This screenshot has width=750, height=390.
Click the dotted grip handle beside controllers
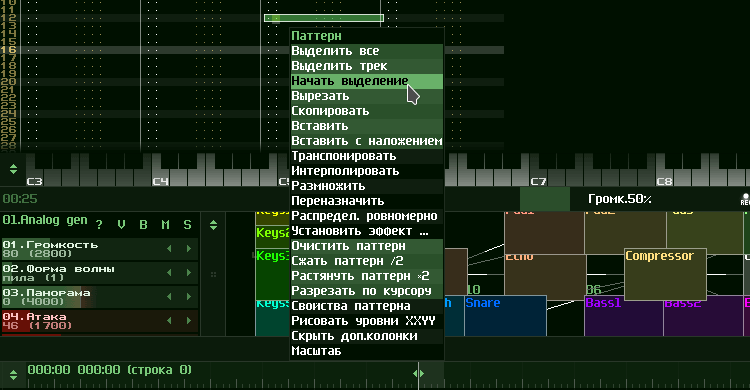pos(213,275)
